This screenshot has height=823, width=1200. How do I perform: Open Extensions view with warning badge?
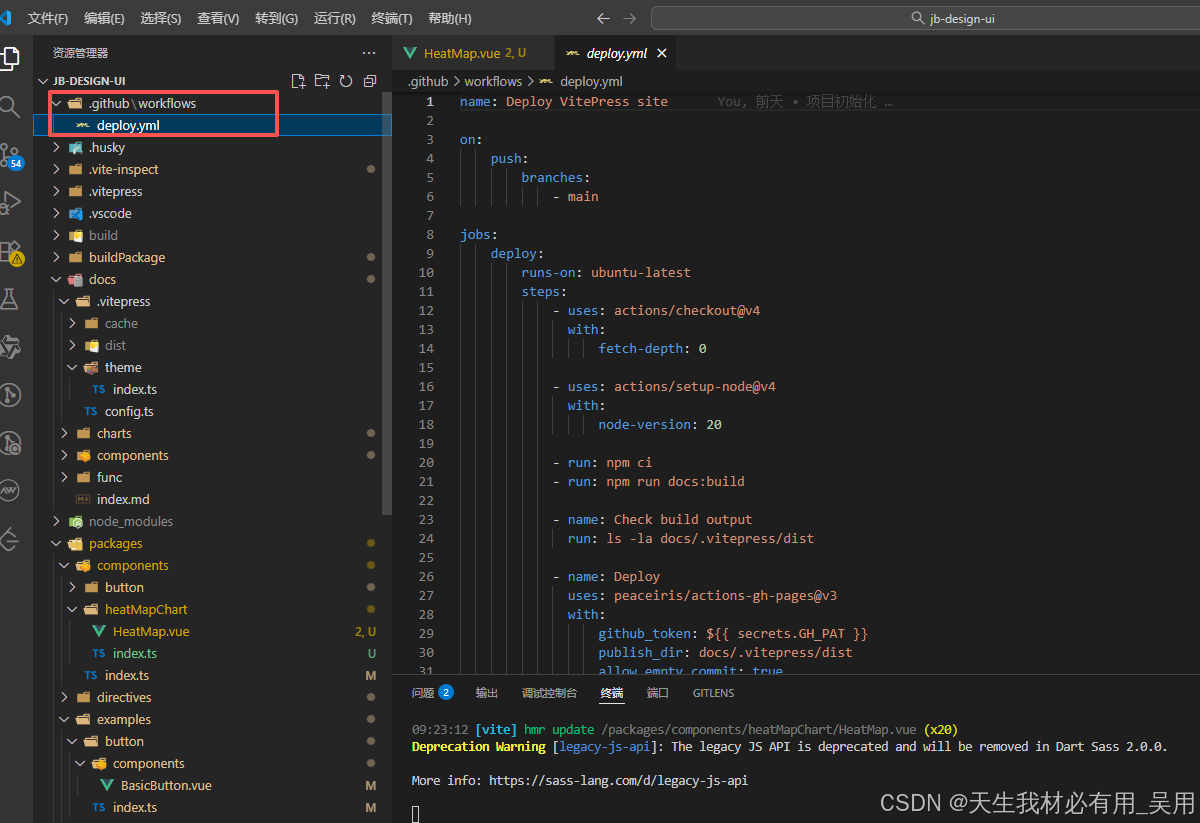(10, 252)
